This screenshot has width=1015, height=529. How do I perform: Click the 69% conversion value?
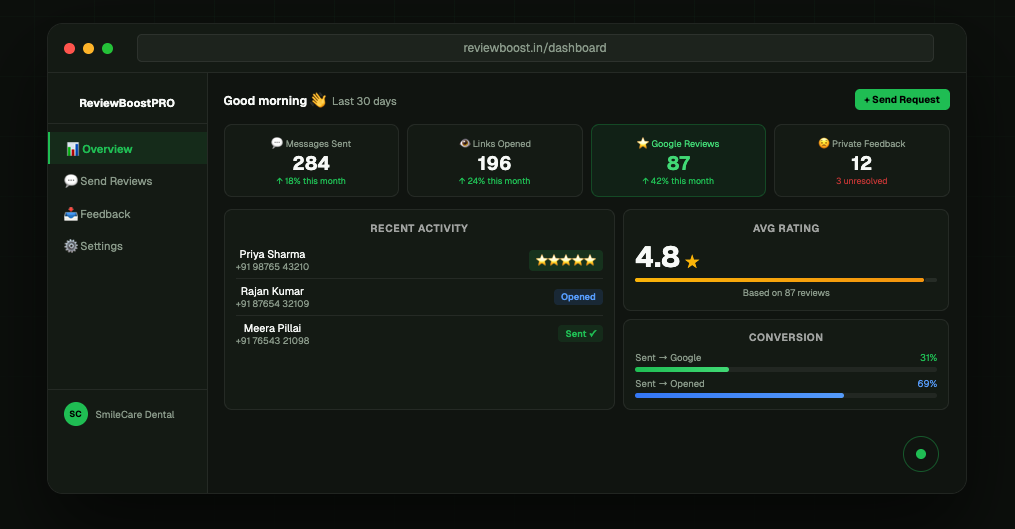point(927,383)
